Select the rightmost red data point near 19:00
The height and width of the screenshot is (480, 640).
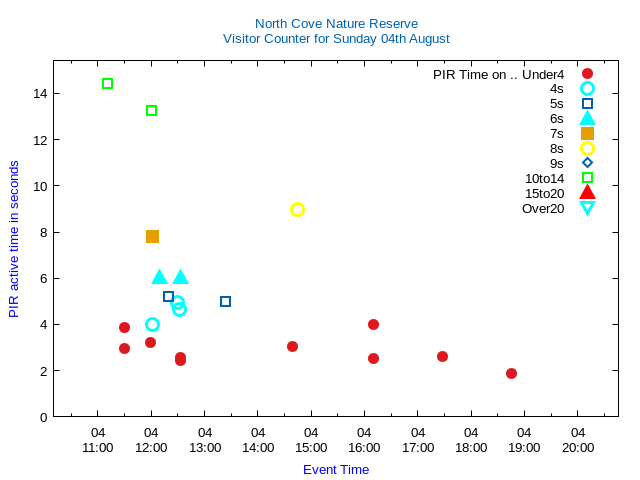511,374
